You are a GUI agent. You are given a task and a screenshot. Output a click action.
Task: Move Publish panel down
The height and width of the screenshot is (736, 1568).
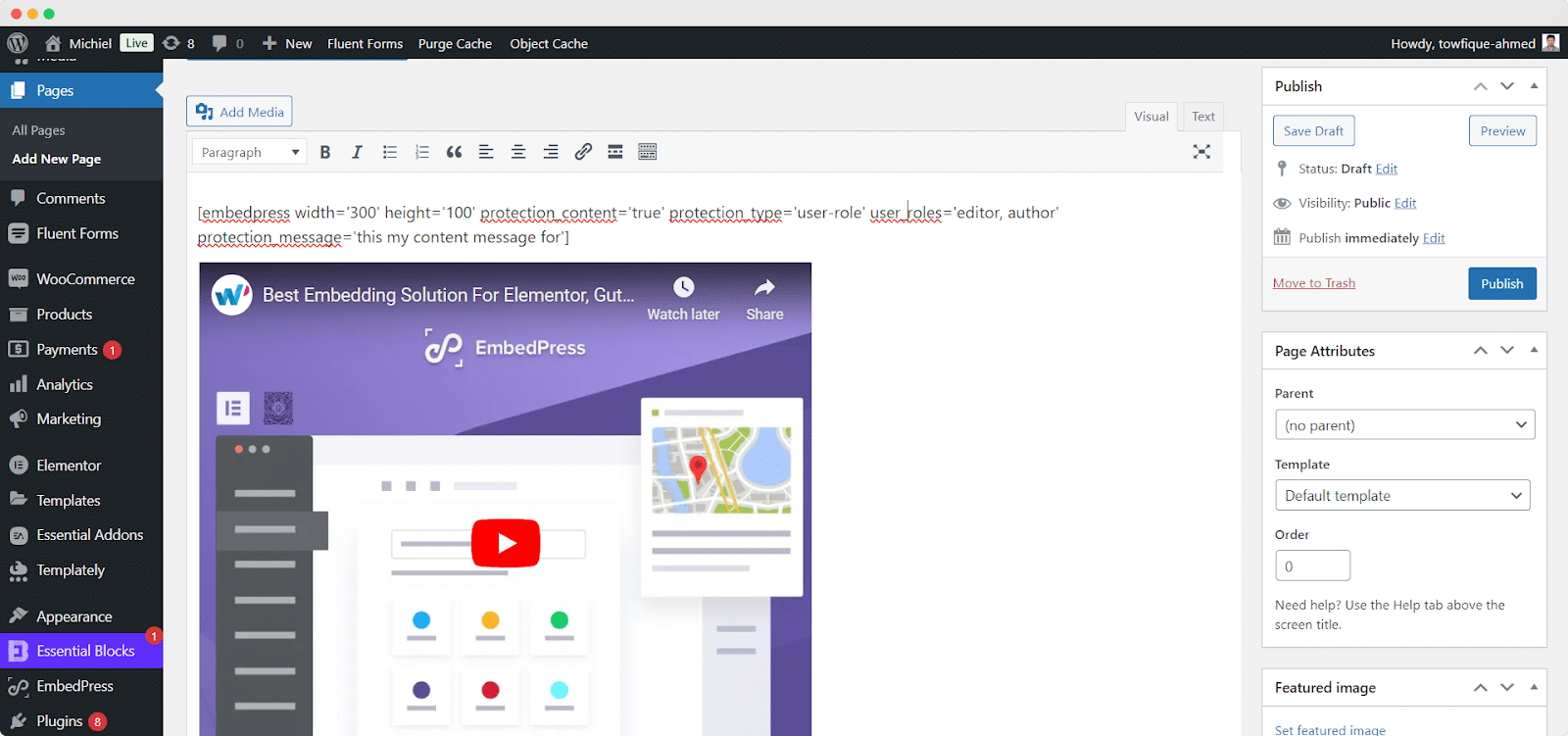click(x=1507, y=86)
